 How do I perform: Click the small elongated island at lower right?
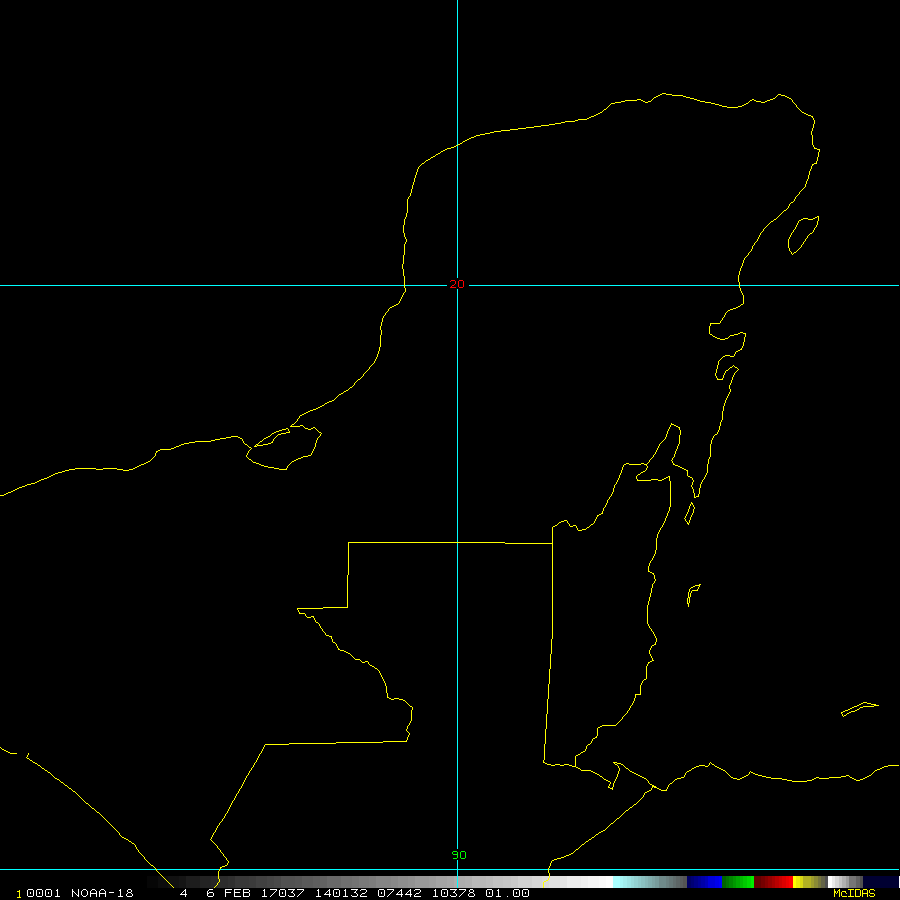[x=859, y=709]
